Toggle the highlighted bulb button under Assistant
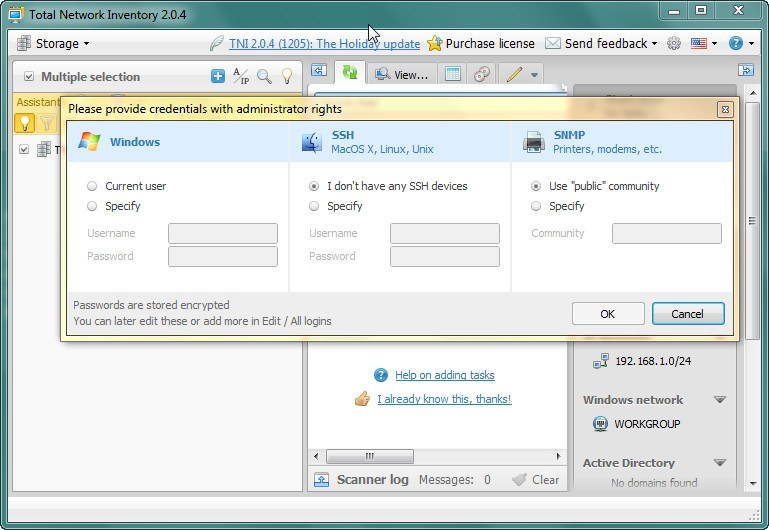This screenshot has width=769, height=530. [25, 123]
